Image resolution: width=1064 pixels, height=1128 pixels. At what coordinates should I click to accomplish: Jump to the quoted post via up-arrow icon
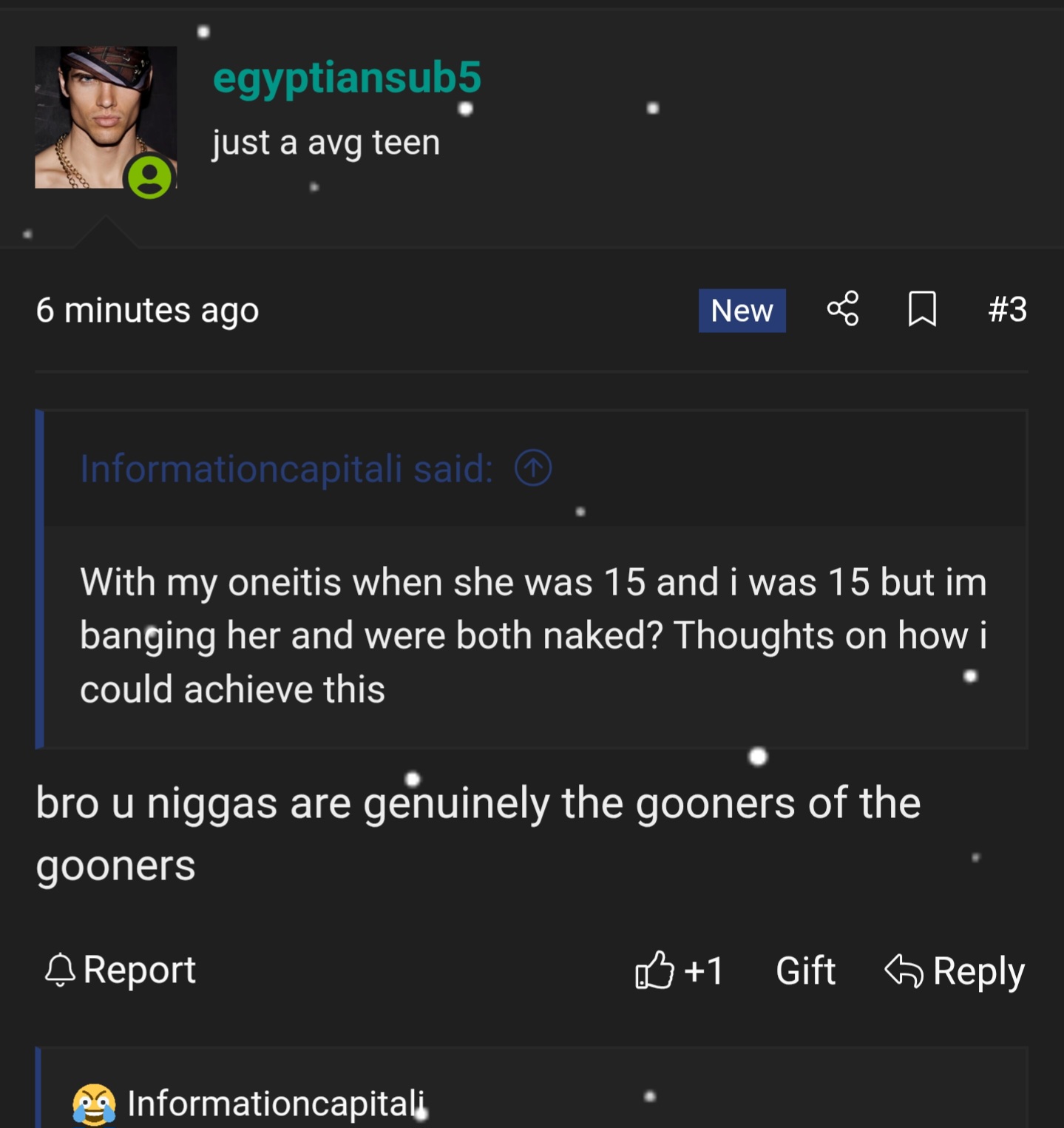point(533,468)
